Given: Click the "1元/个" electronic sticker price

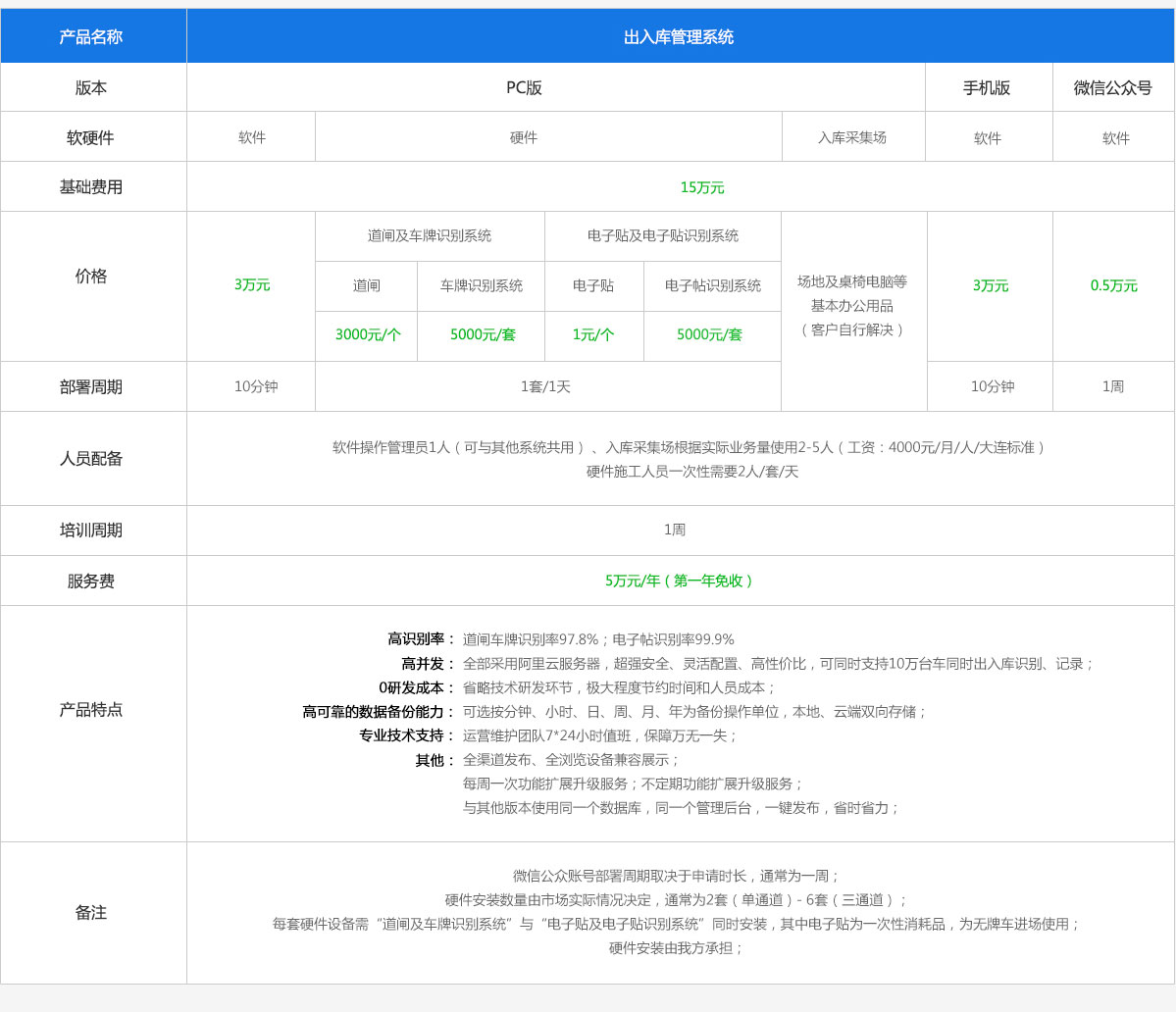Looking at the screenshot, I should (593, 335).
